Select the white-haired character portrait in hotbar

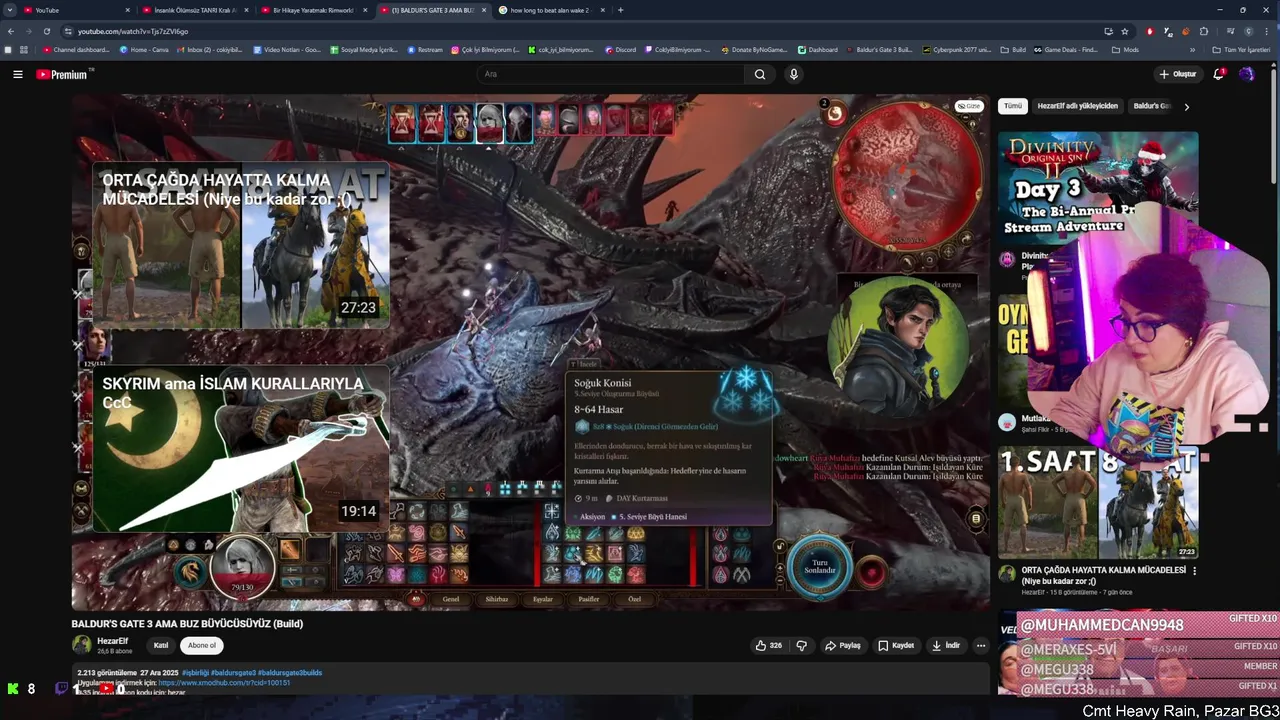[241, 567]
